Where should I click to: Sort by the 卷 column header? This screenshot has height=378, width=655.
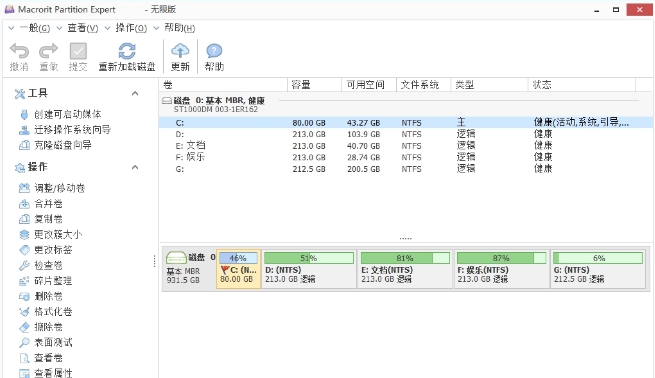pyautogui.click(x=223, y=85)
